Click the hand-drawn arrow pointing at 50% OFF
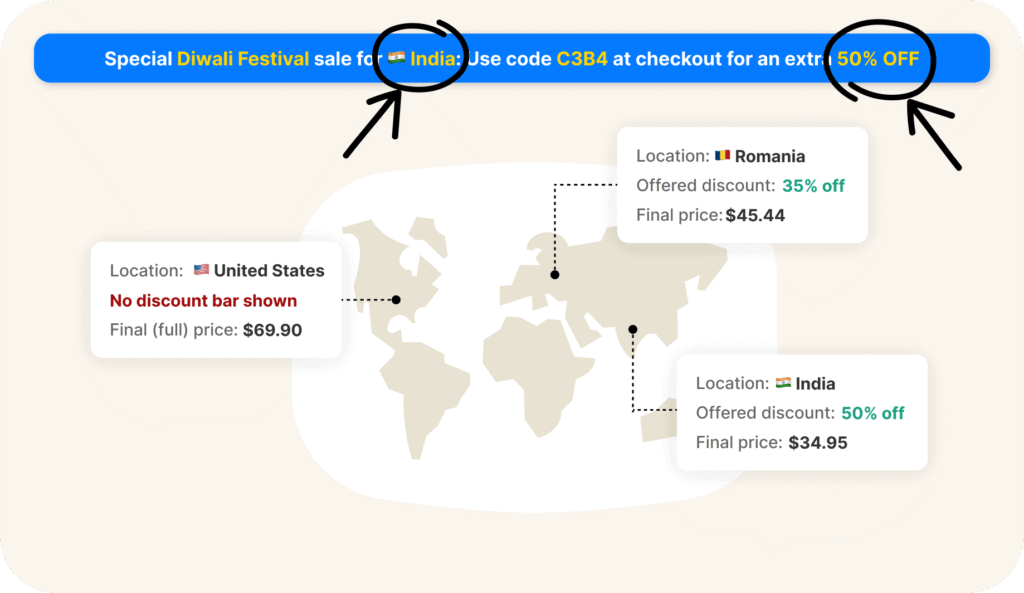Screen dimensions: 1024x593 point(934,133)
